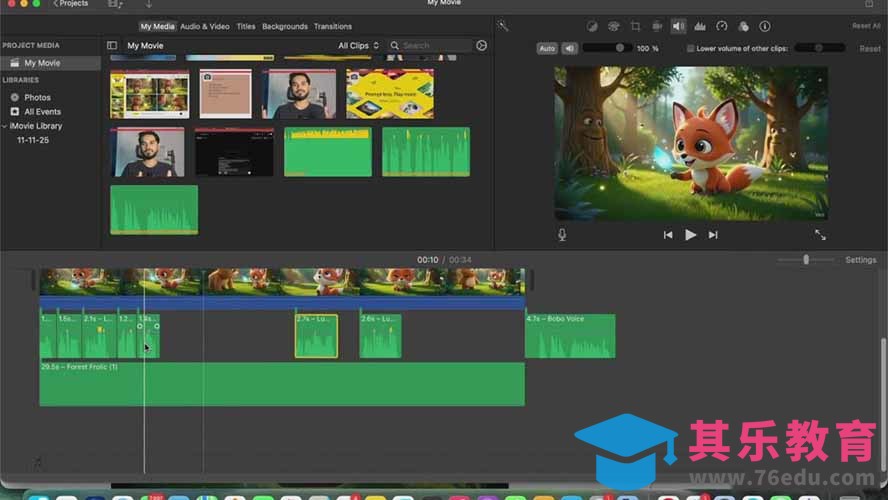Open the color balance tool

591,26
